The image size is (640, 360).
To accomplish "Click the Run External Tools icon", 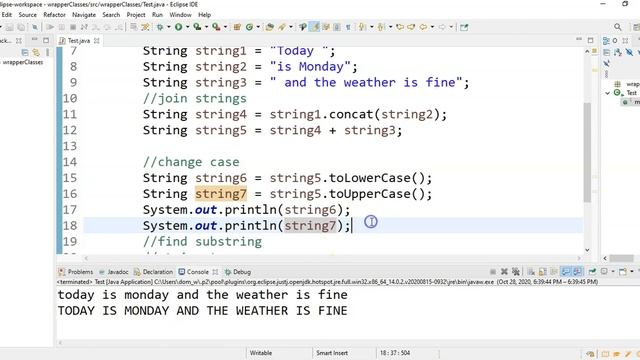I will (x=216, y=27).
